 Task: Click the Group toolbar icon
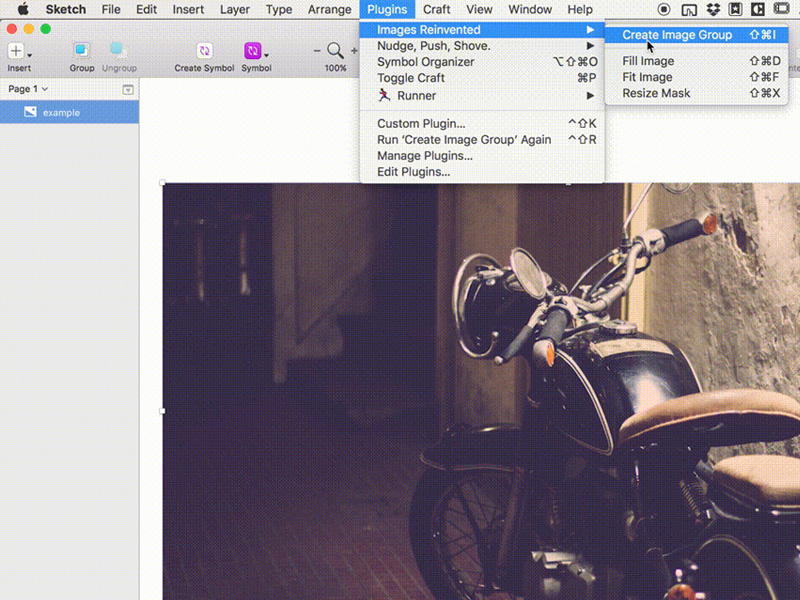[x=81, y=50]
